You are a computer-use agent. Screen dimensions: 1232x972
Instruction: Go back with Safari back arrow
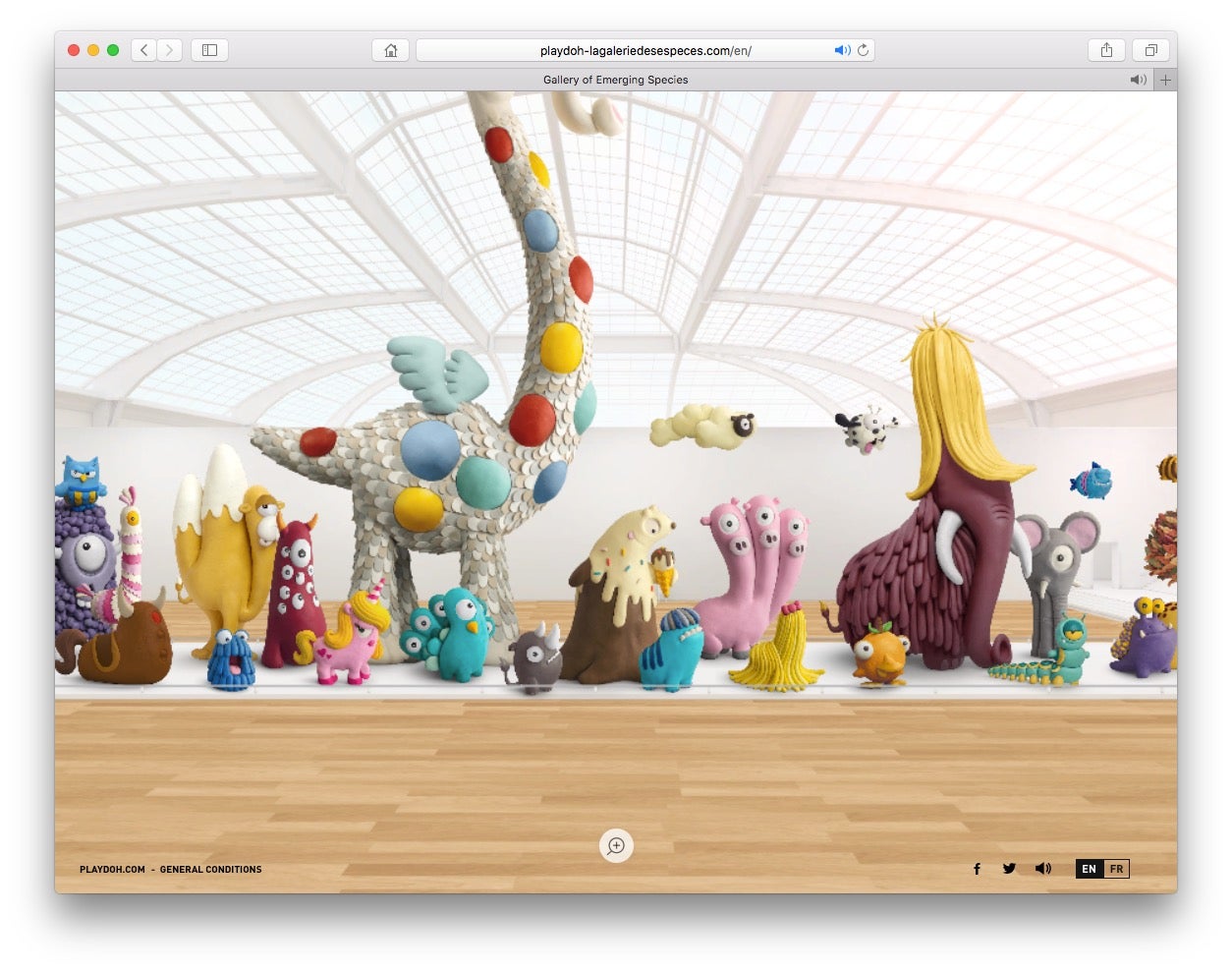pyautogui.click(x=144, y=50)
